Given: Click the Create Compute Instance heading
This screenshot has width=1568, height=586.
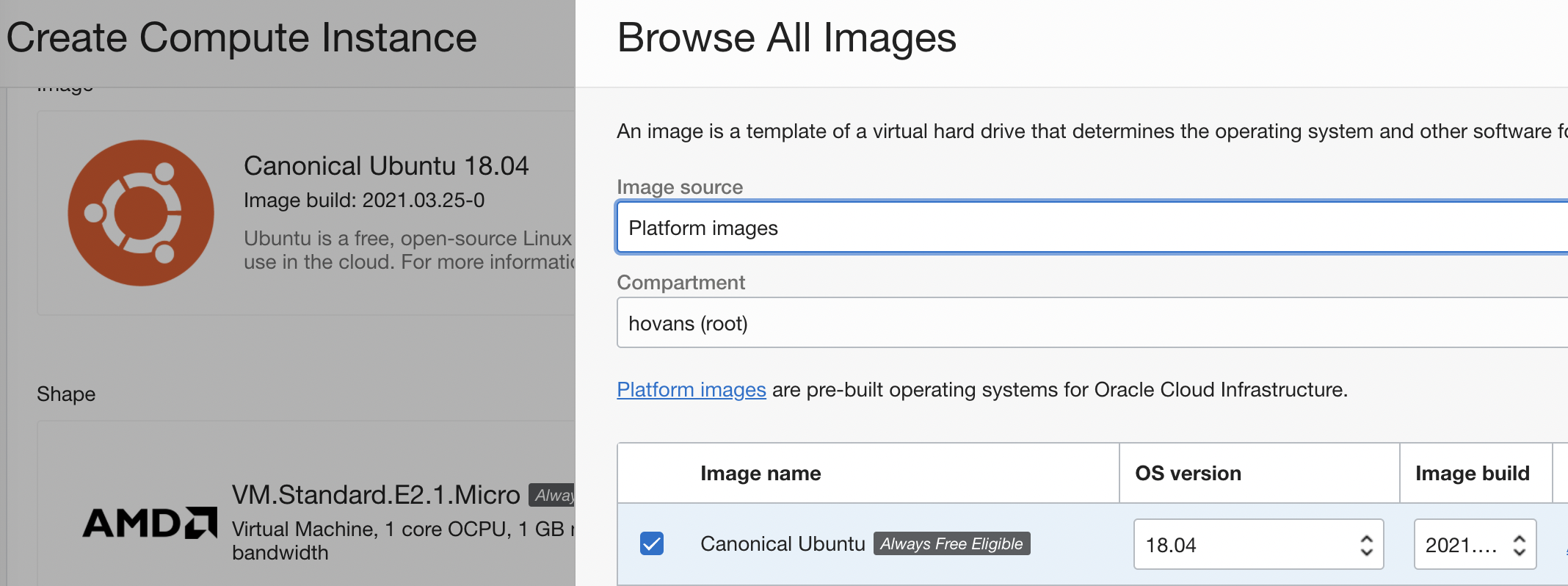Looking at the screenshot, I should pyautogui.click(x=242, y=37).
